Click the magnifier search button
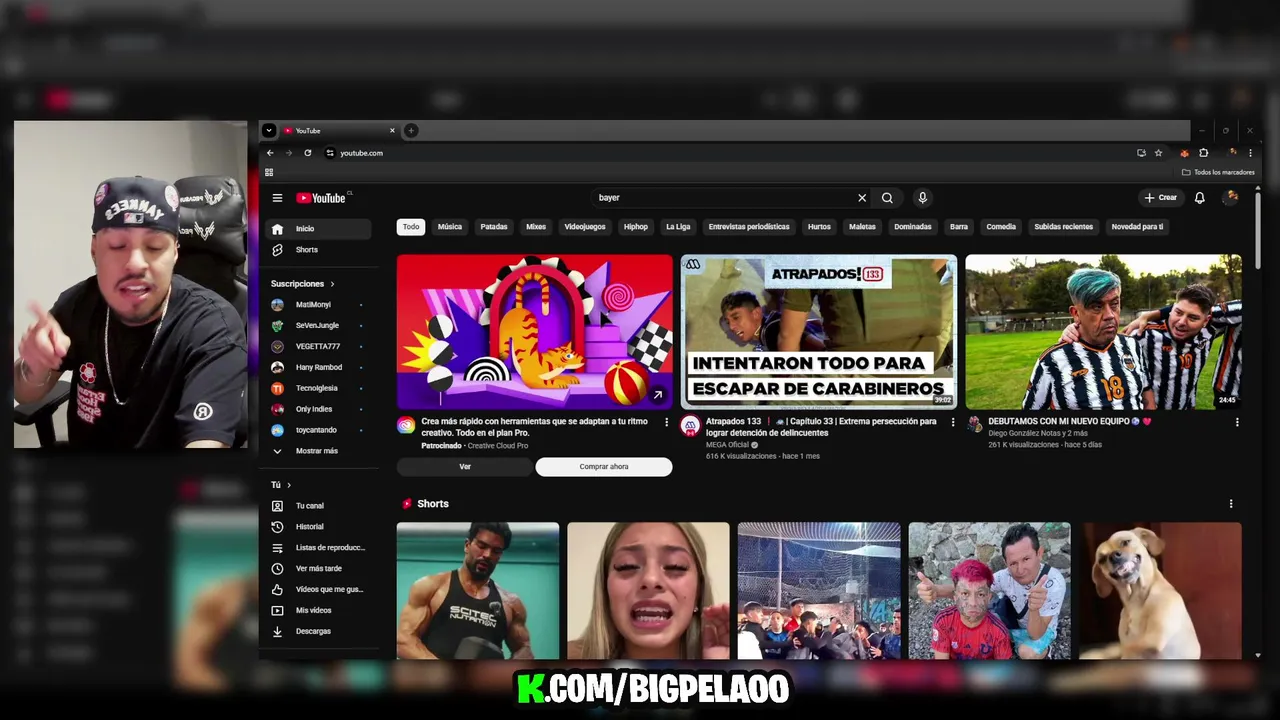 click(887, 198)
